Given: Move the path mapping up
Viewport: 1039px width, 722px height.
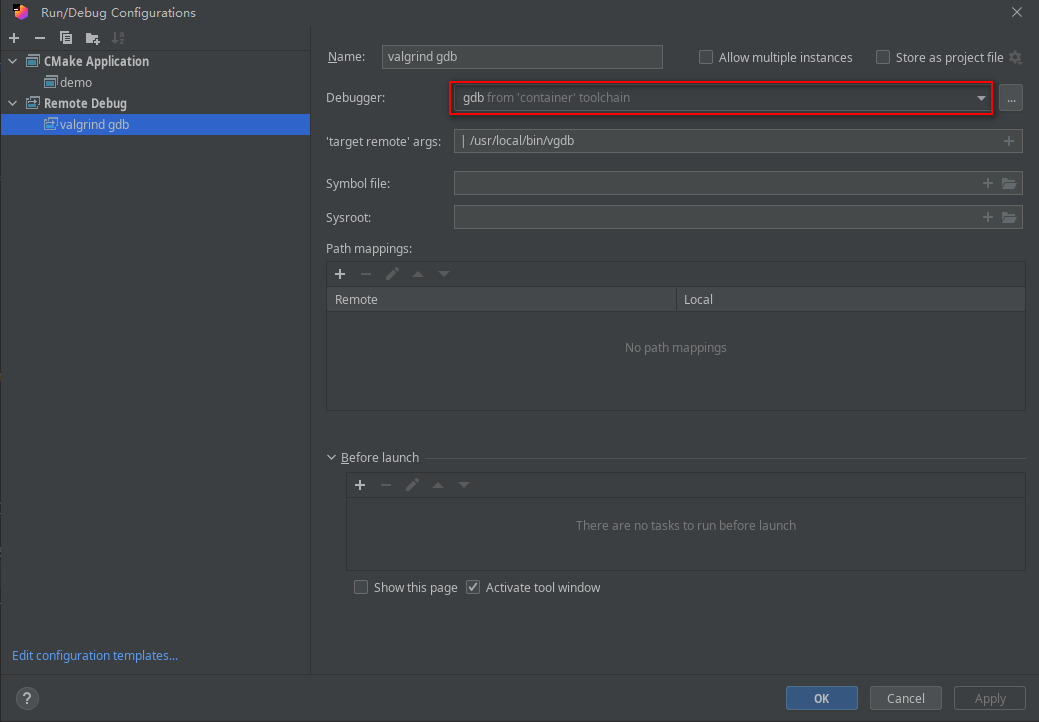Looking at the screenshot, I should pos(417,274).
